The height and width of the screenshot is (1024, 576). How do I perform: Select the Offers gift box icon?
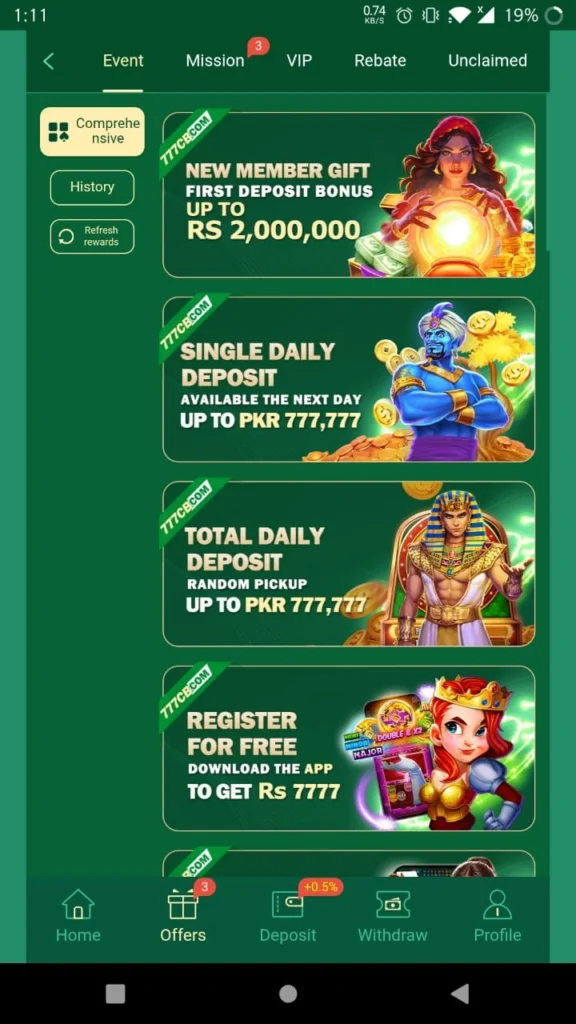(x=183, y=904)
